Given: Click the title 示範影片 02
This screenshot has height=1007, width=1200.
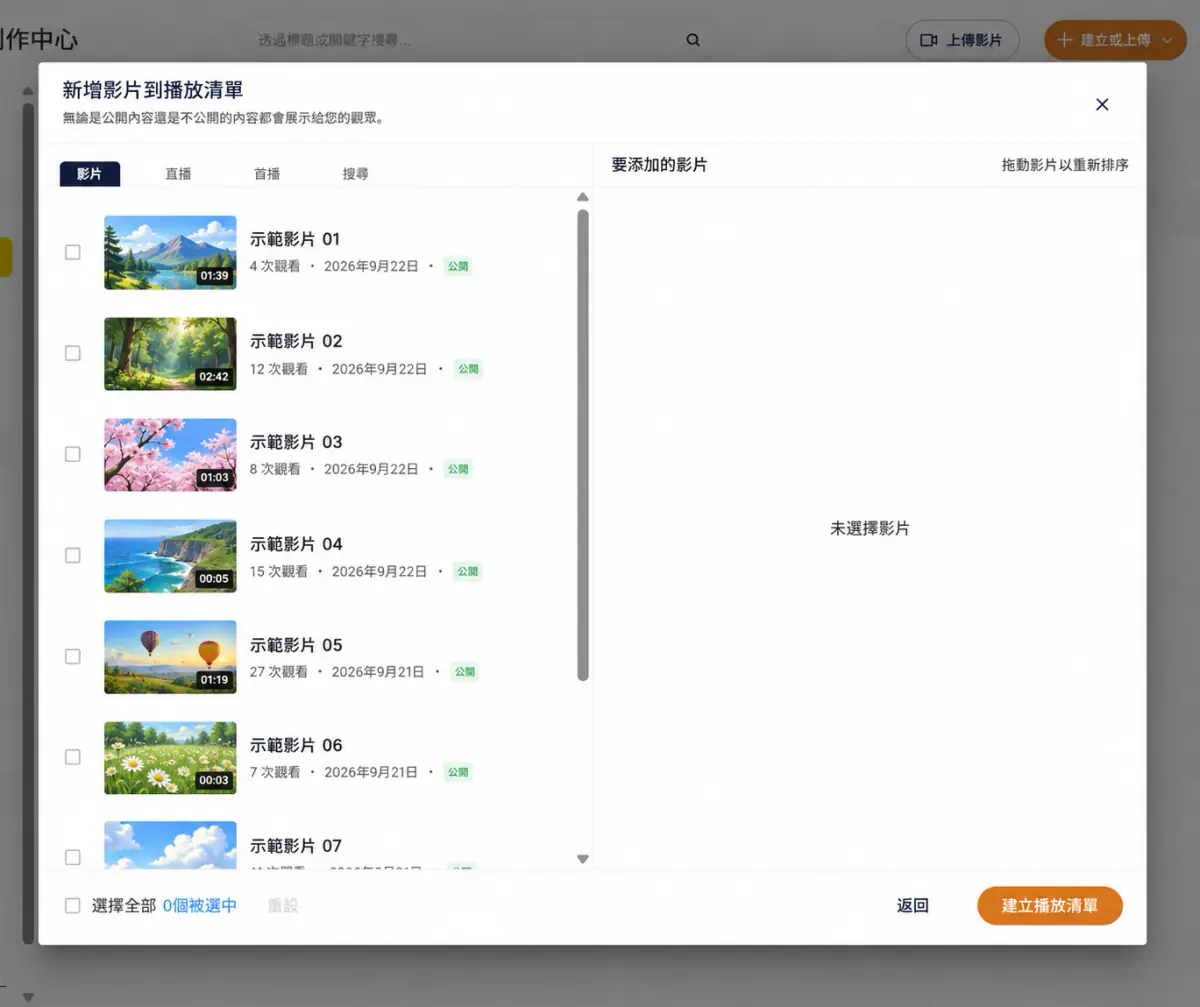Looking at the screenshot, I should (x=296, y=341).
